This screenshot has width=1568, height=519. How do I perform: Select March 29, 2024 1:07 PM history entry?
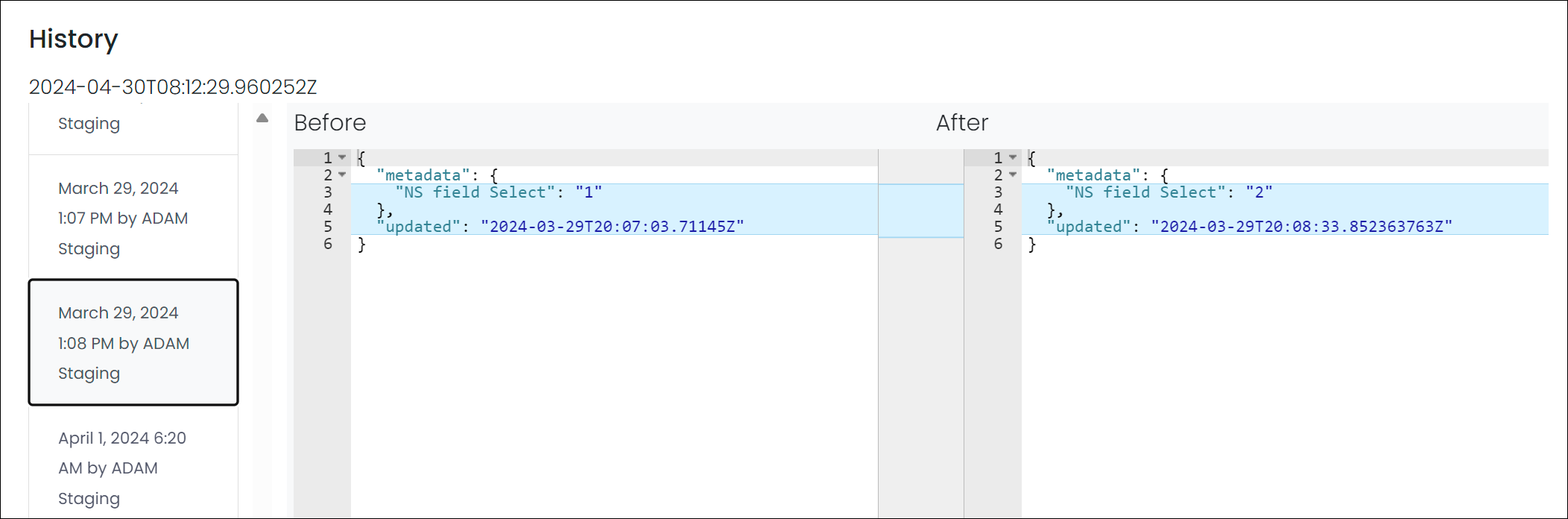[133, 218]
